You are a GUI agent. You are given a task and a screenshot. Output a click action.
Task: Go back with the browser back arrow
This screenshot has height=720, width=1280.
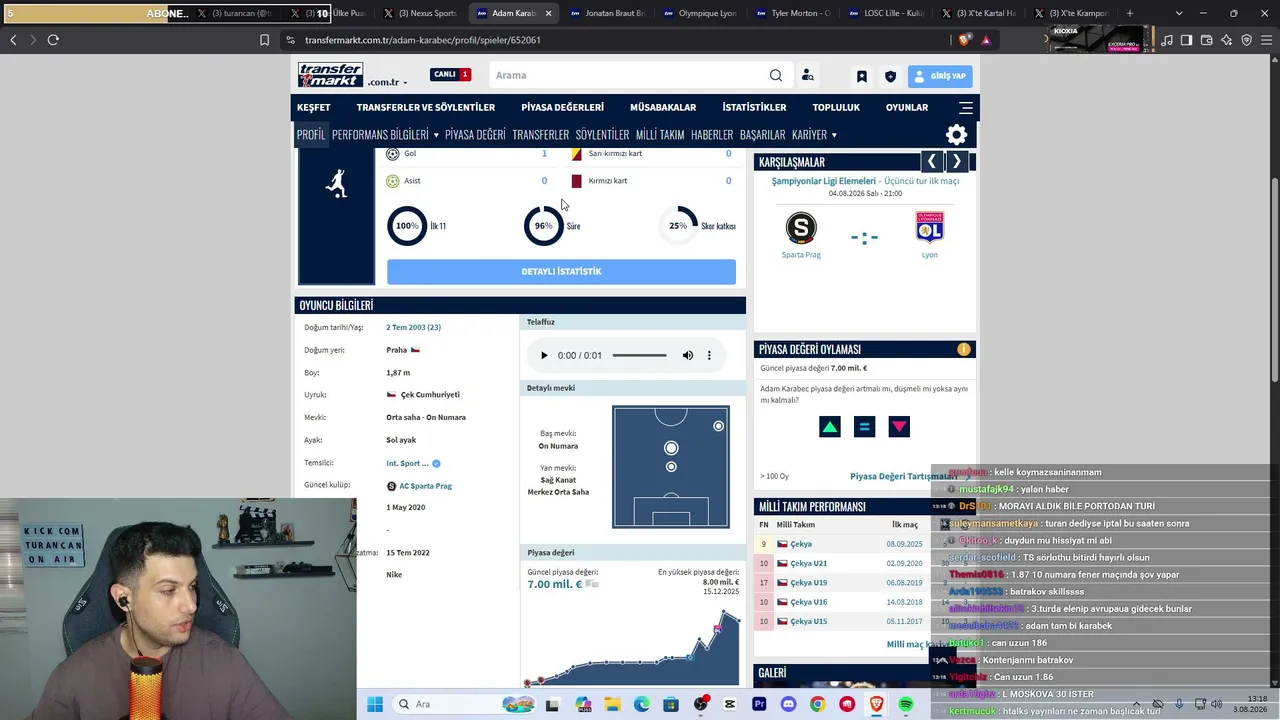pyautogui.click(x=13, y=40)
